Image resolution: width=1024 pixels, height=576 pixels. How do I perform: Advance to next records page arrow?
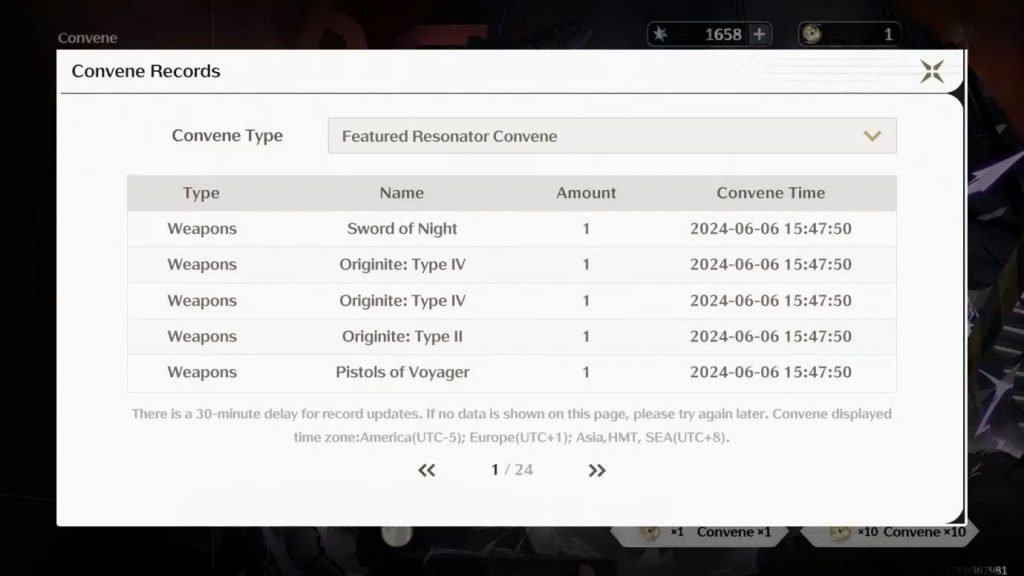[x=597, y=470]
